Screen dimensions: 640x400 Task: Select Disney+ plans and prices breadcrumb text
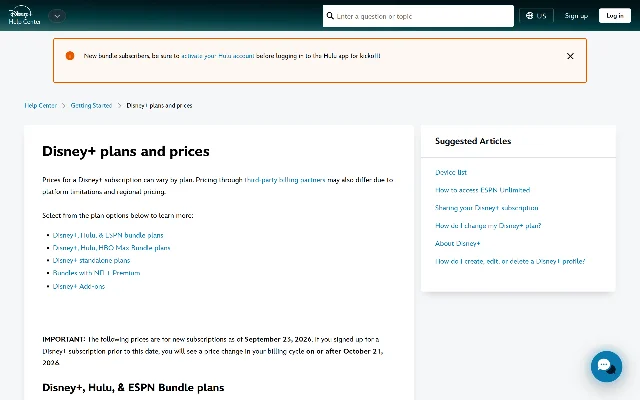coord(159,105)
